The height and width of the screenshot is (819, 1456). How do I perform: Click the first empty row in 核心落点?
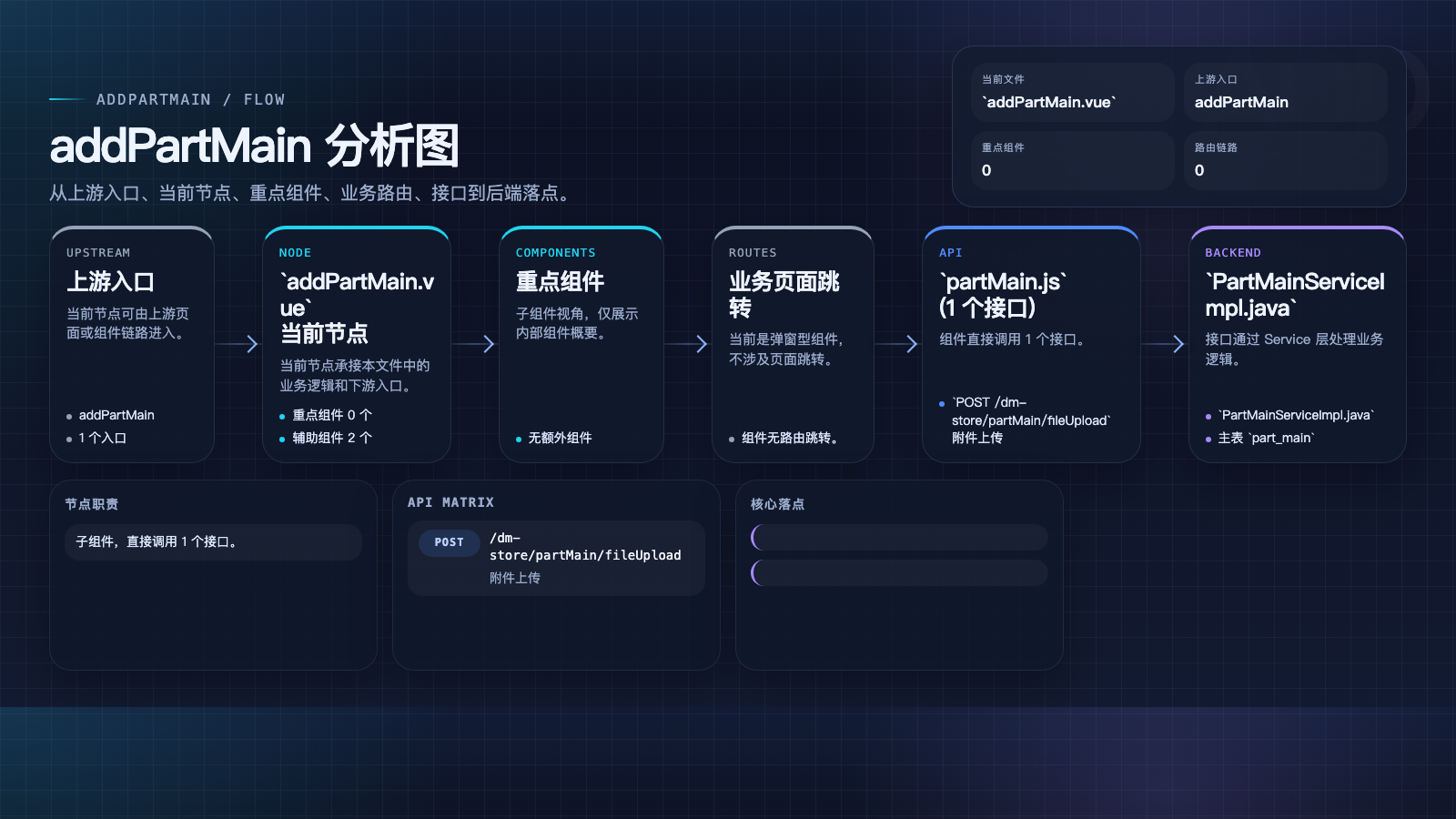tap(899, 537)
